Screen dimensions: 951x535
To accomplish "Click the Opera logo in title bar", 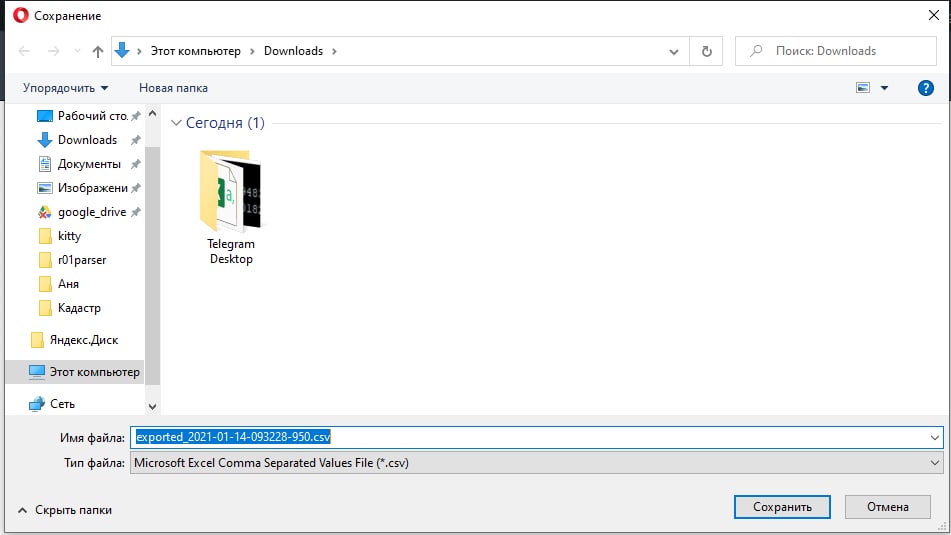I will click(21, 15).
